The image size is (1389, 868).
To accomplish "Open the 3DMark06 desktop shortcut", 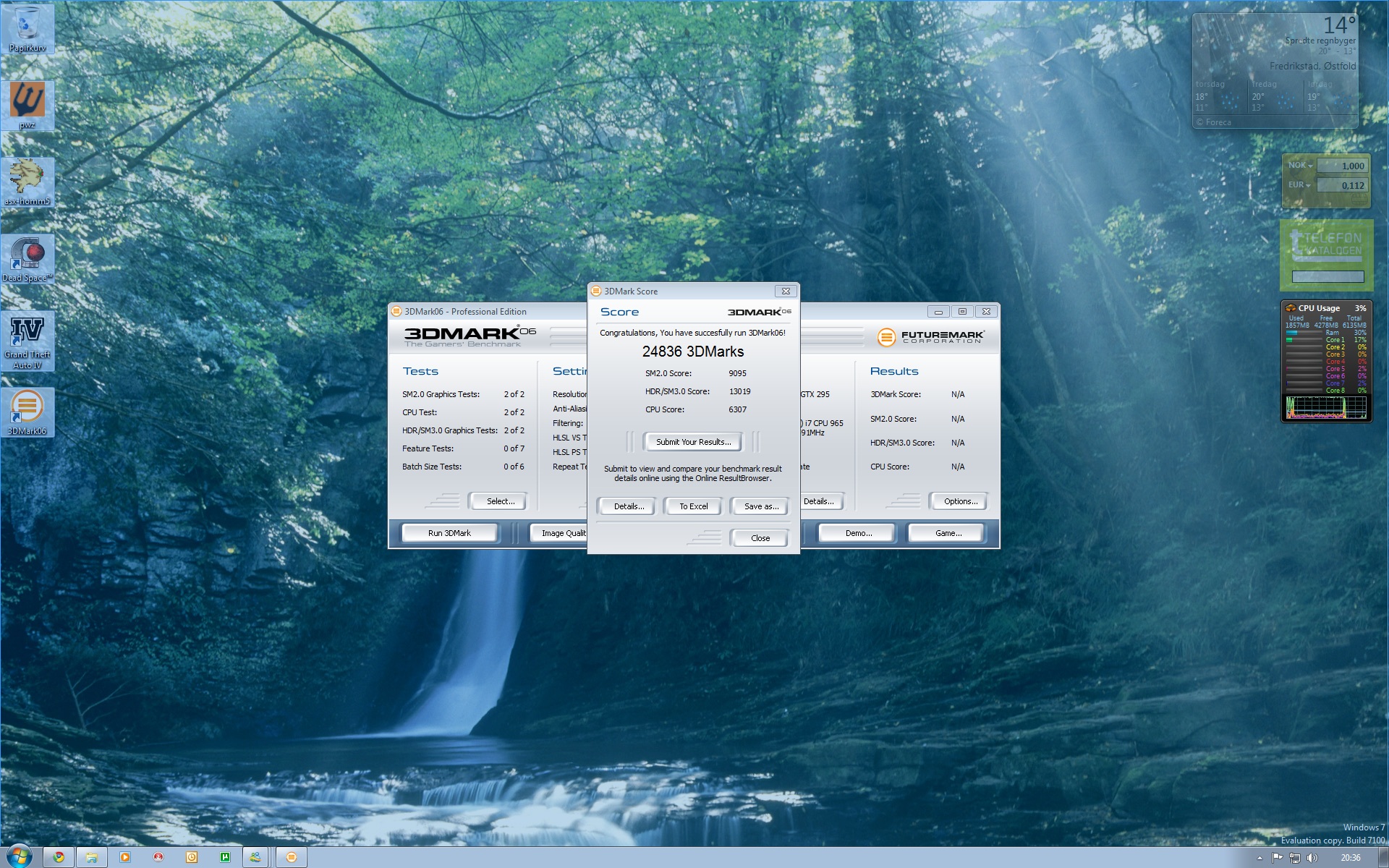I will (x=27, y=412).
